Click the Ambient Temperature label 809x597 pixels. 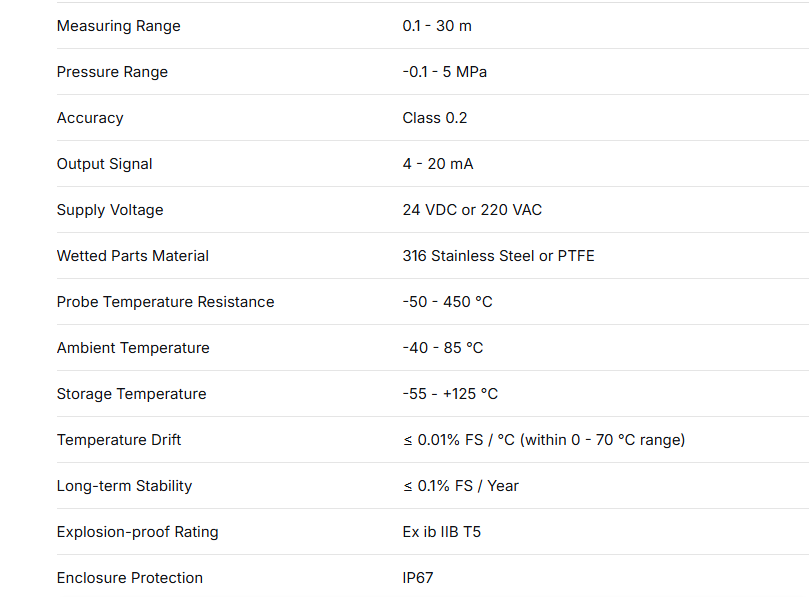pos(133,348)
